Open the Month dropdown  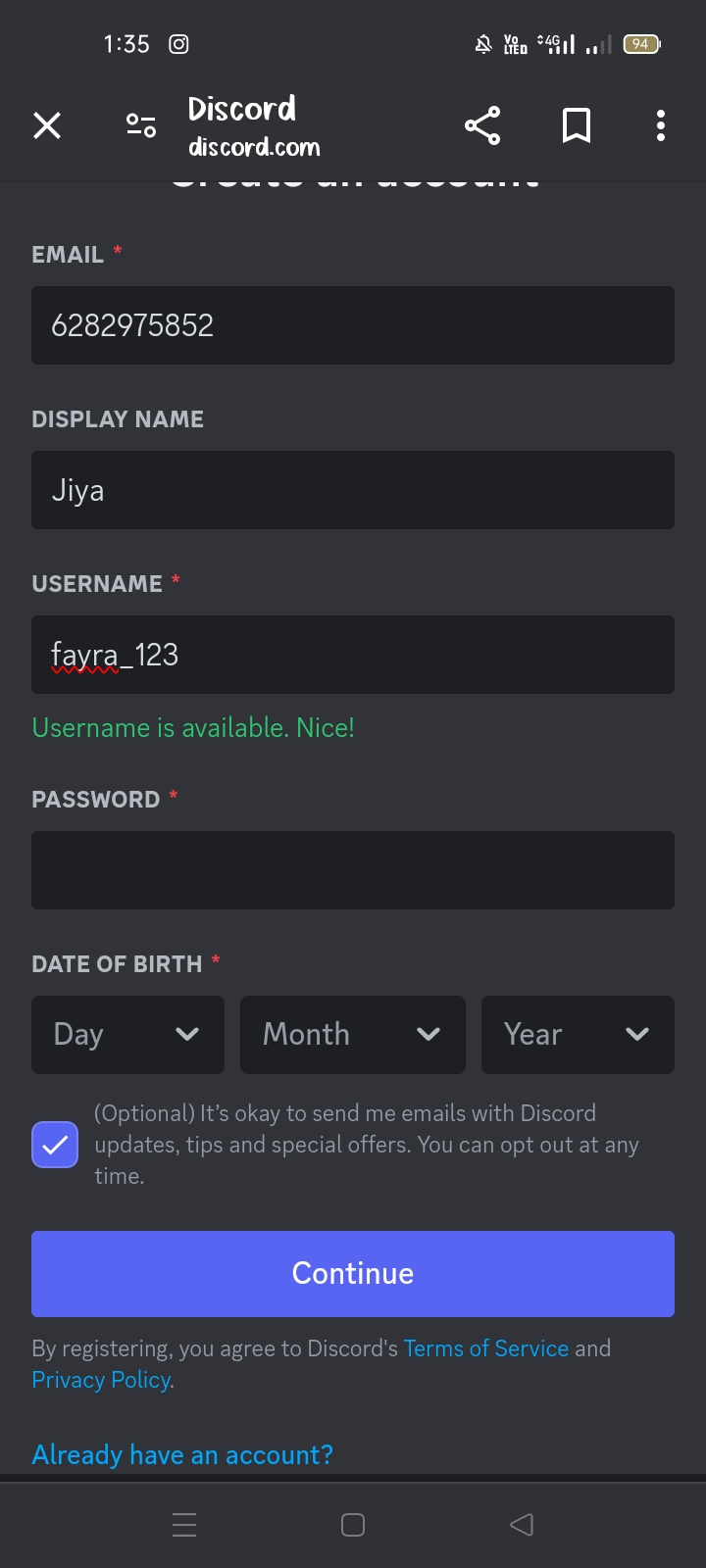353,1035
